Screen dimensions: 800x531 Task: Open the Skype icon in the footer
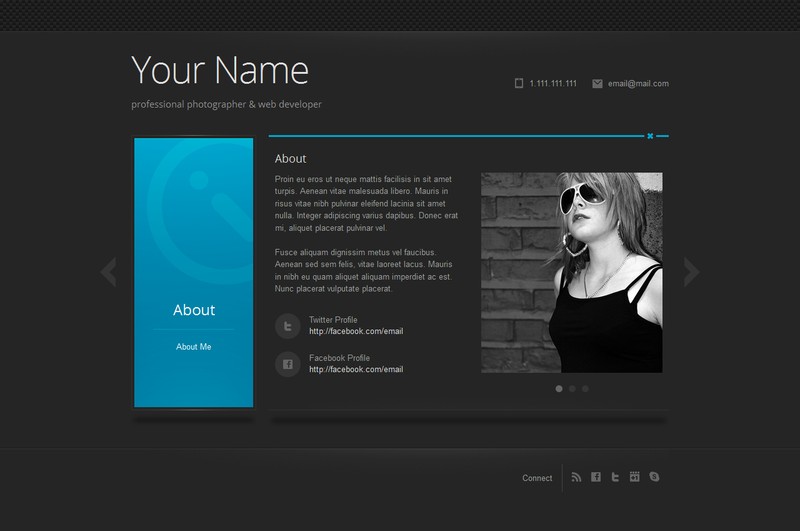coord(654,478)
